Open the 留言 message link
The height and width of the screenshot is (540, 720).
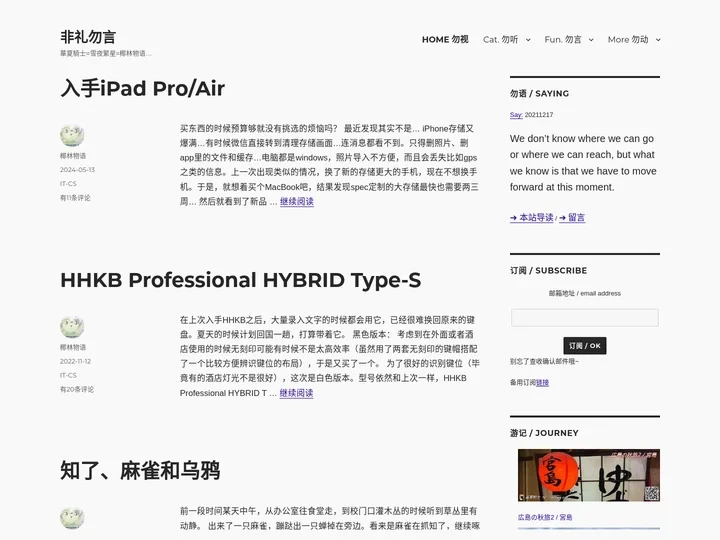(572, 218)
